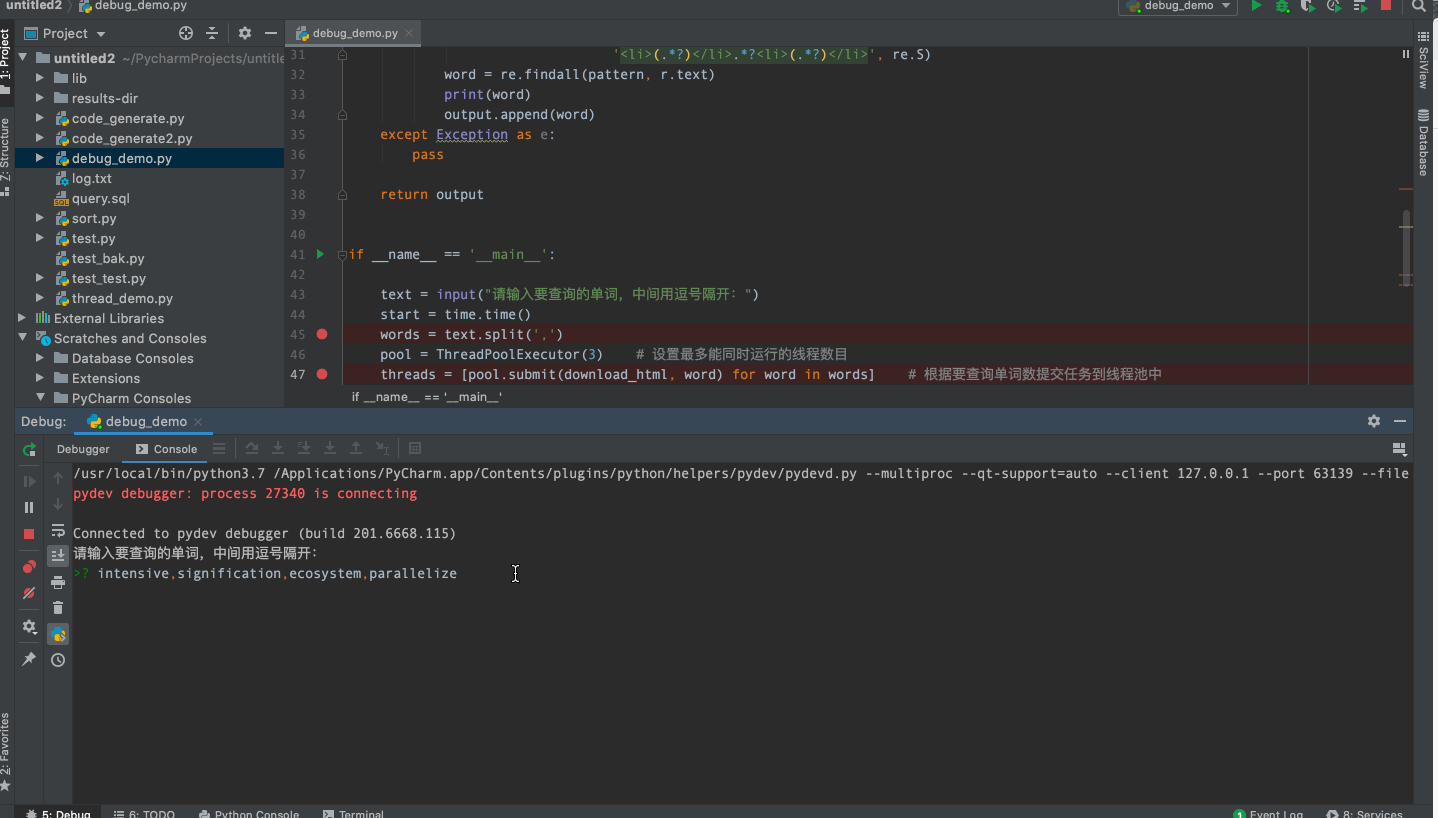Screen dimensions: 1438x818
Task: Expand External Libraries node
Action: pyautogui.click(x=23, y=318)
